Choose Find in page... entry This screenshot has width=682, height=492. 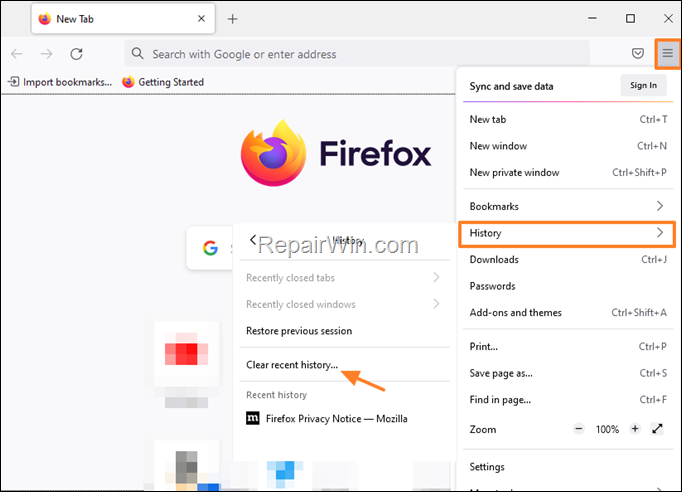pos(568,399)
